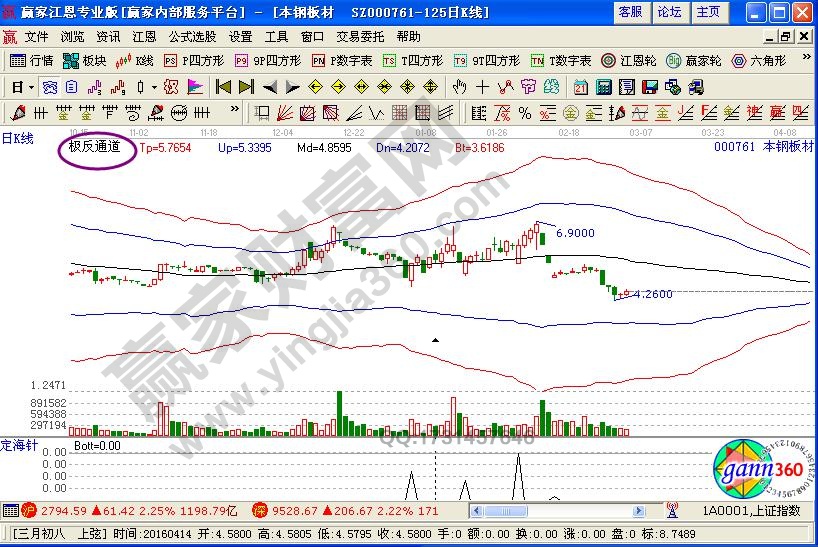This screenshot has height=547, width=818.
Task: Open the 帮助 menu
Action: pos(408,37)
